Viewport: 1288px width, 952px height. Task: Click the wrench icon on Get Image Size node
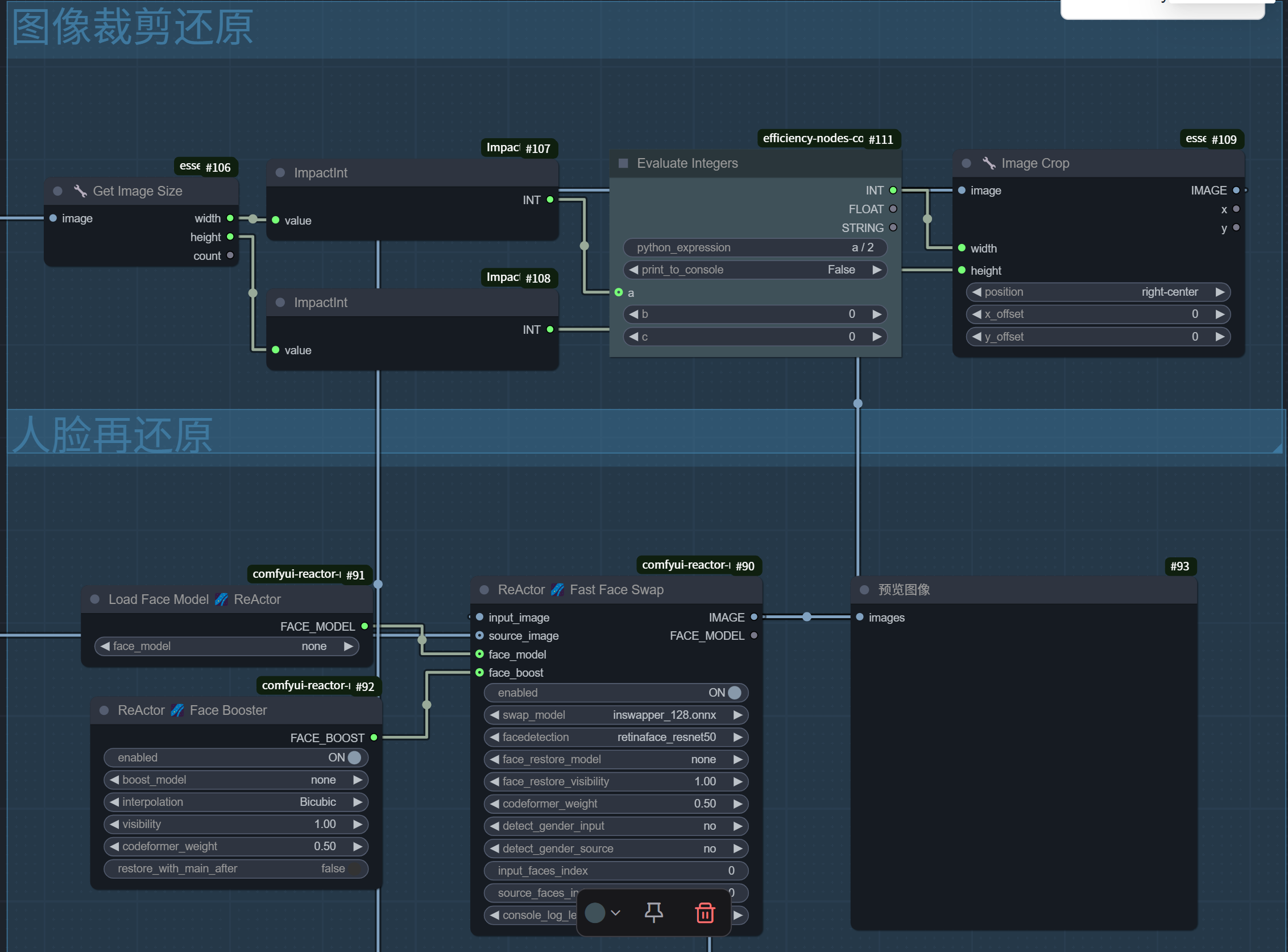pos(80,191)
